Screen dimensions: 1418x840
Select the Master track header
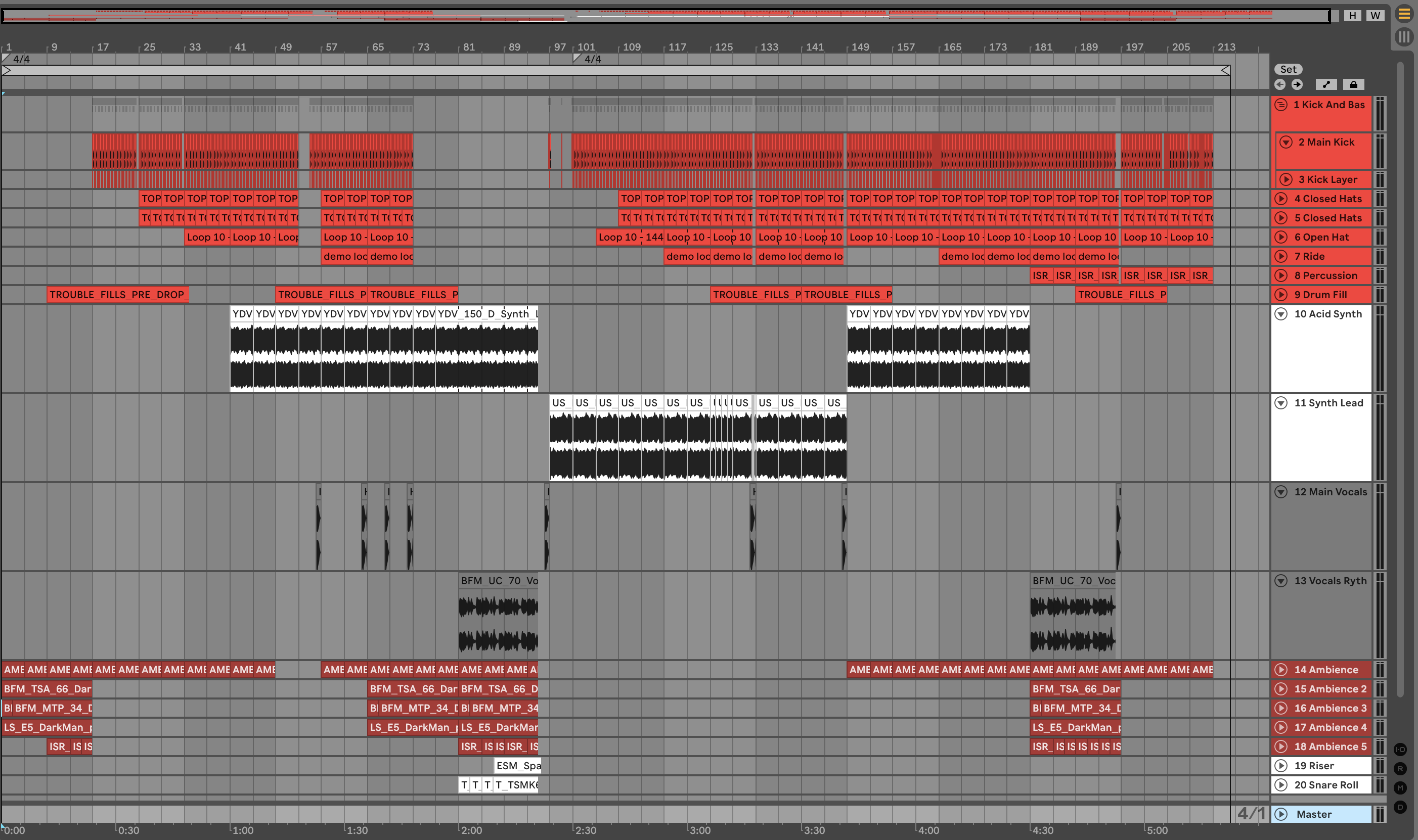point(1314,814)
